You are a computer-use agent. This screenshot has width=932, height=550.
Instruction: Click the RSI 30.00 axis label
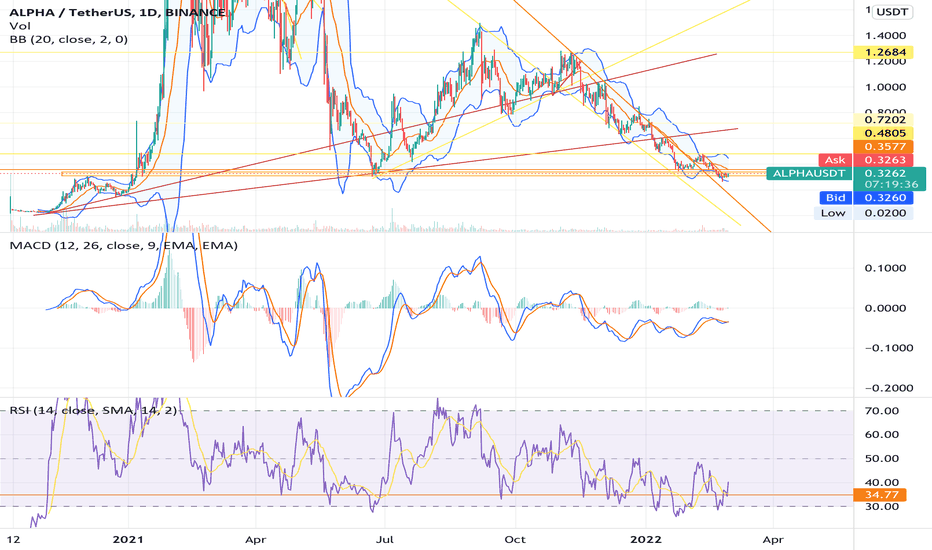pyautogui.click(x=881, y=507)
